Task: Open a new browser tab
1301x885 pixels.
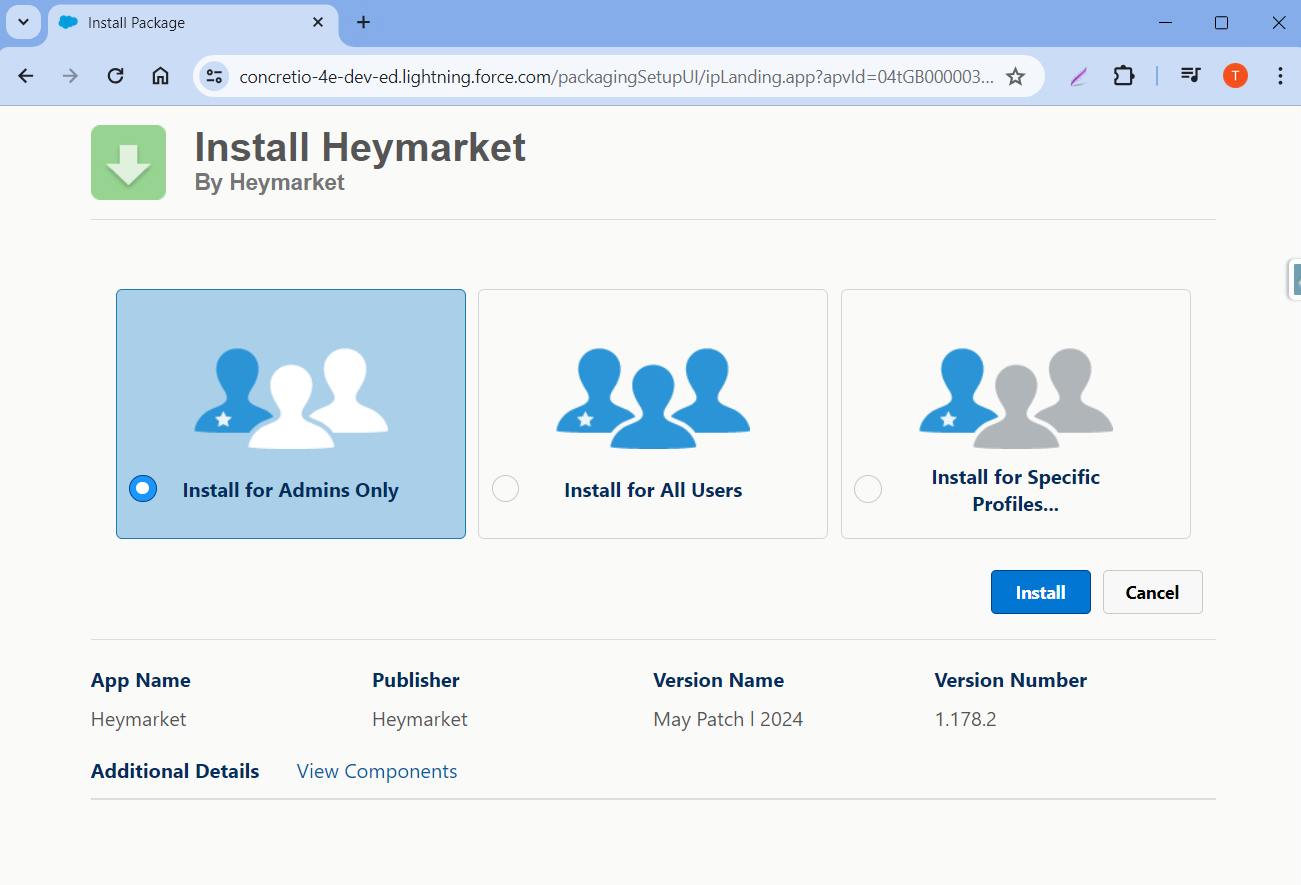Action: 363,22
